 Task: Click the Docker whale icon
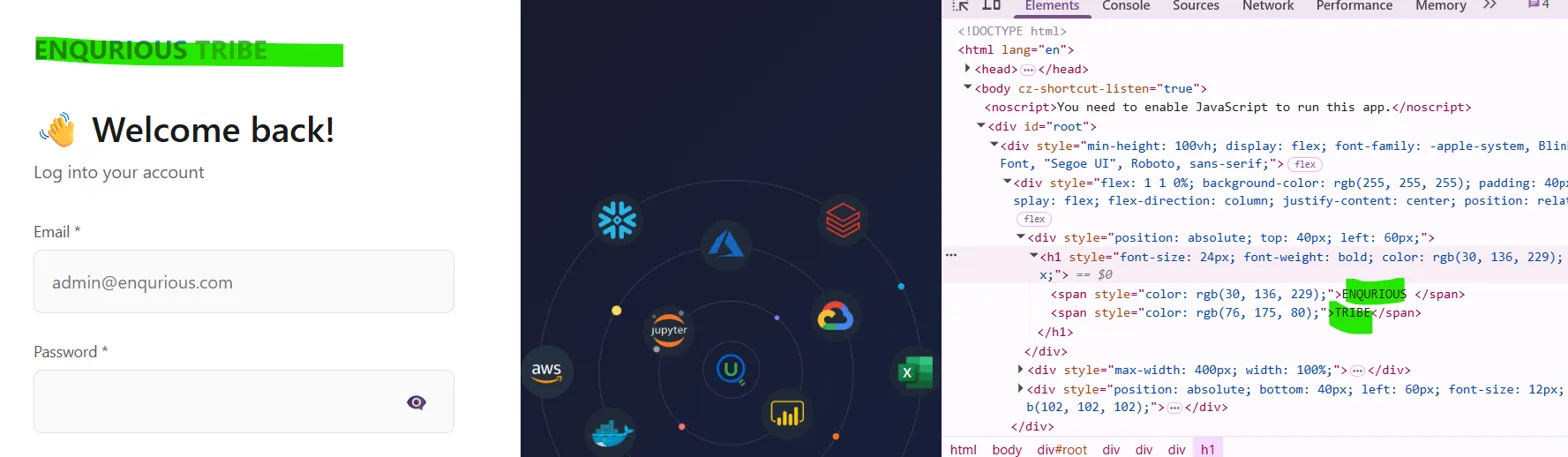tap(609, 434)
